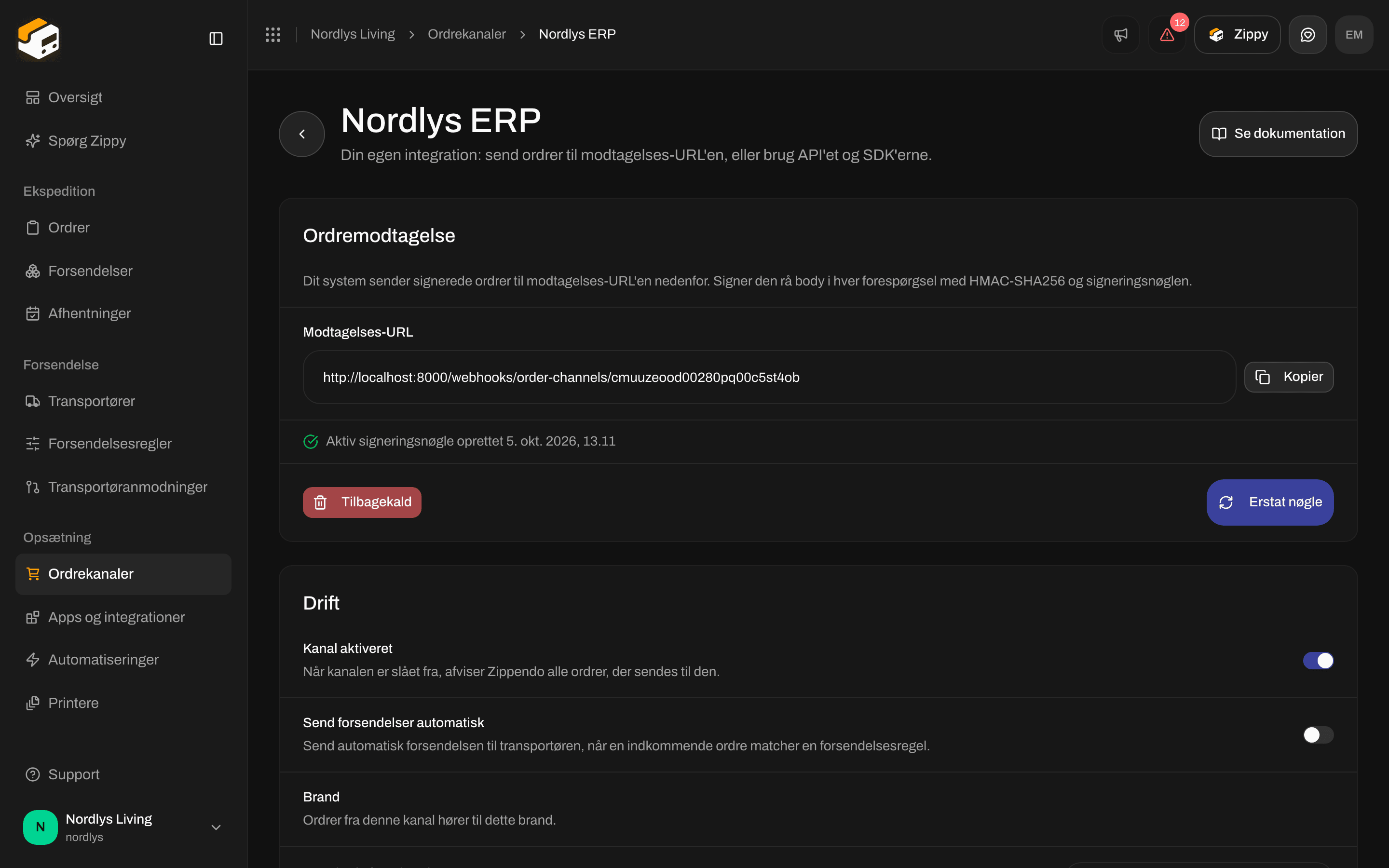Open the Zippy assistant button
Image resolution: width=1389 pixels, height=868 pixels.
[x=1237, y=34]
